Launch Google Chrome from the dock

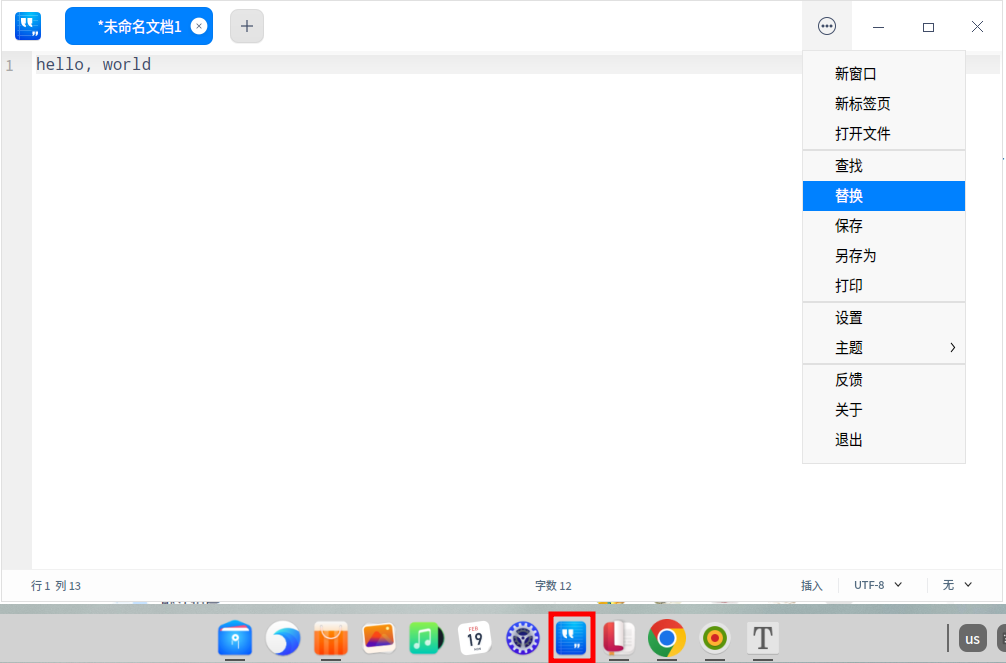(x=667, y=639)
